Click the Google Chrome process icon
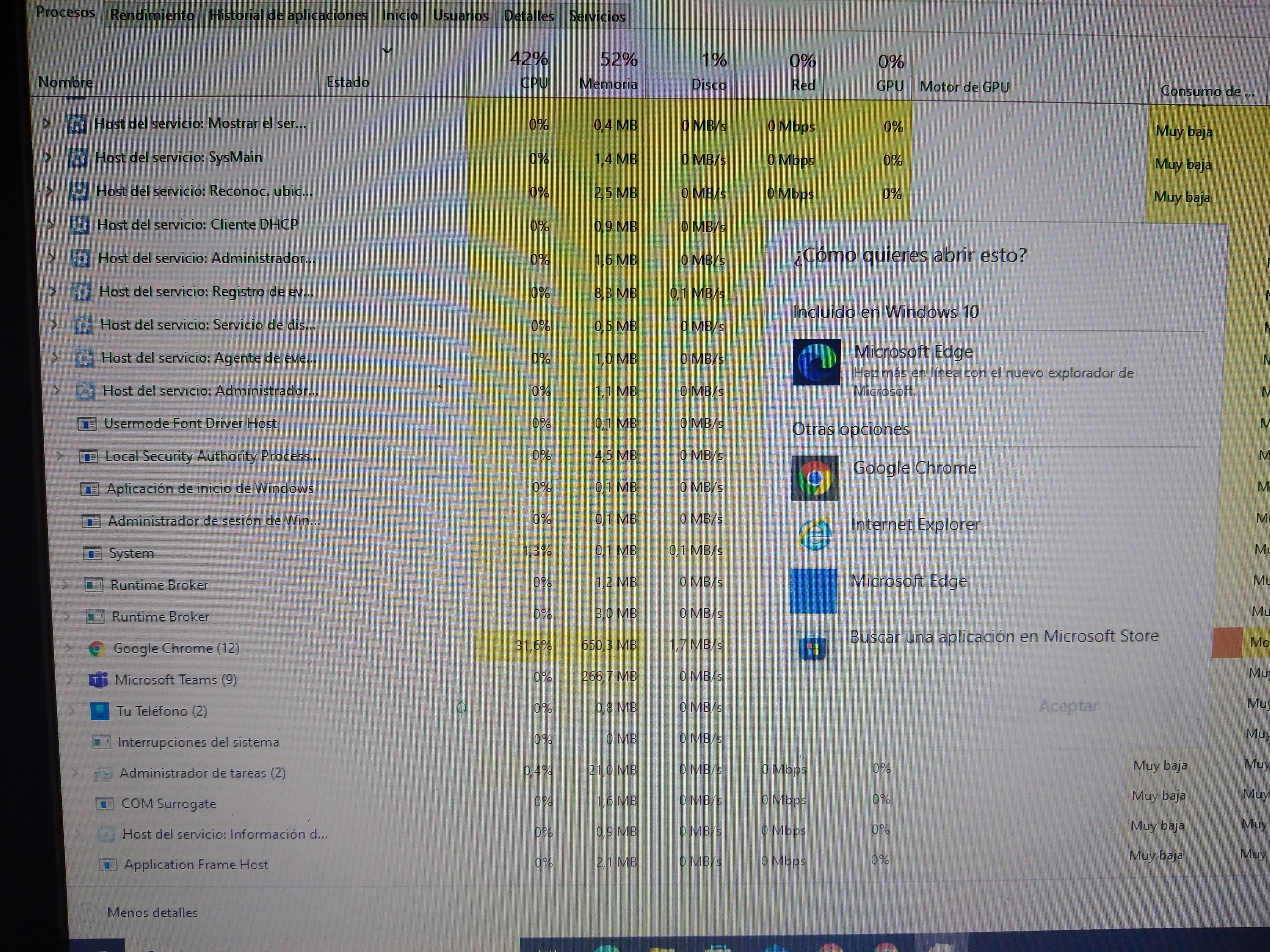 (x=96, y=648)
